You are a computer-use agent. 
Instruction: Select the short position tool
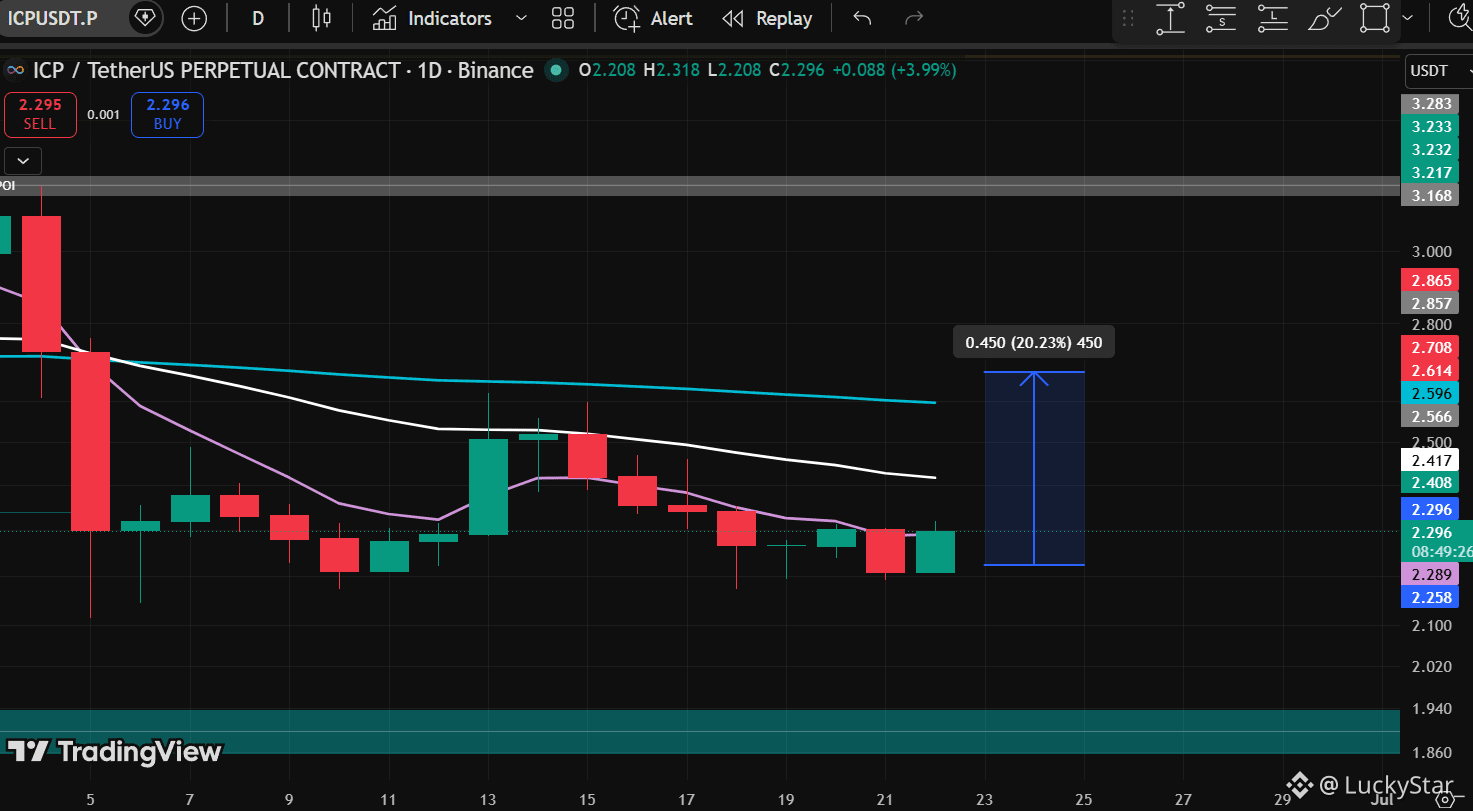point(1222,19)
